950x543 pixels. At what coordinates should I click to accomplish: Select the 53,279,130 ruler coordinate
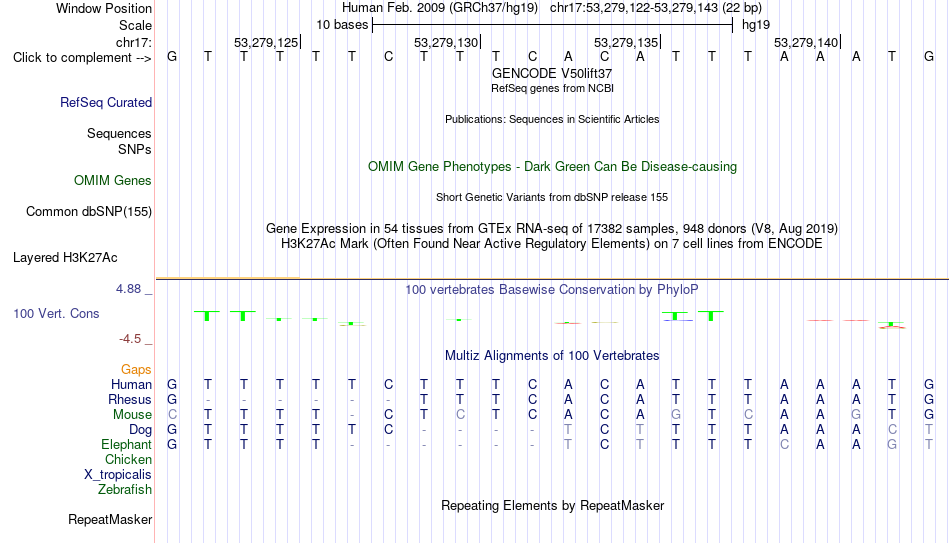(446, 42)
